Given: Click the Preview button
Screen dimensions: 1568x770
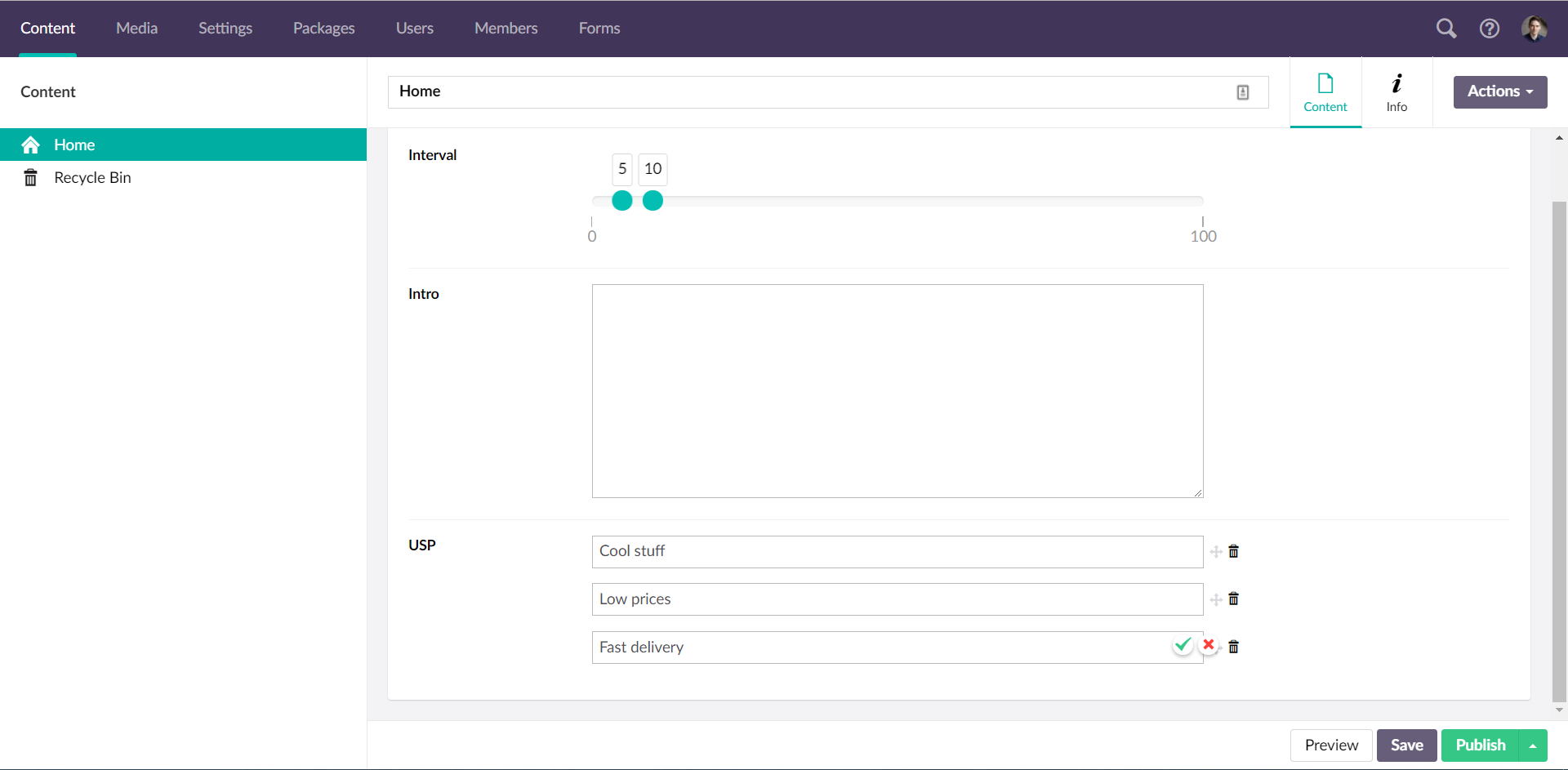Looking at the screenshot, I should [x=1331, y=746].
